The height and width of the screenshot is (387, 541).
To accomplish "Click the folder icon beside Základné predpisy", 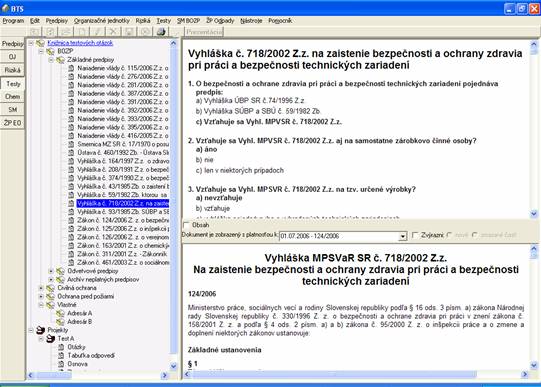I will (60, 60).
